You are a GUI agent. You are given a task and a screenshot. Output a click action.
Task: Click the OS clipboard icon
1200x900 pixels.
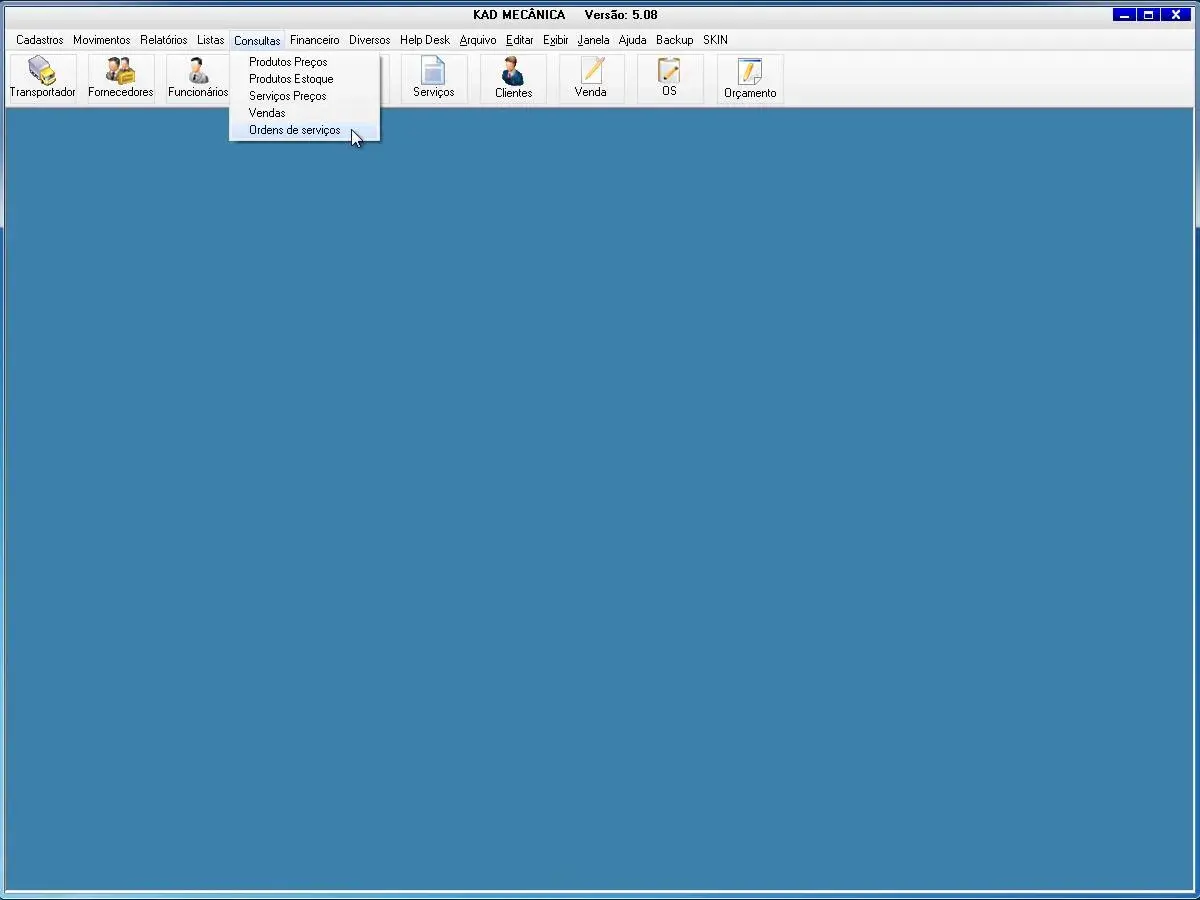click(669, 78)
